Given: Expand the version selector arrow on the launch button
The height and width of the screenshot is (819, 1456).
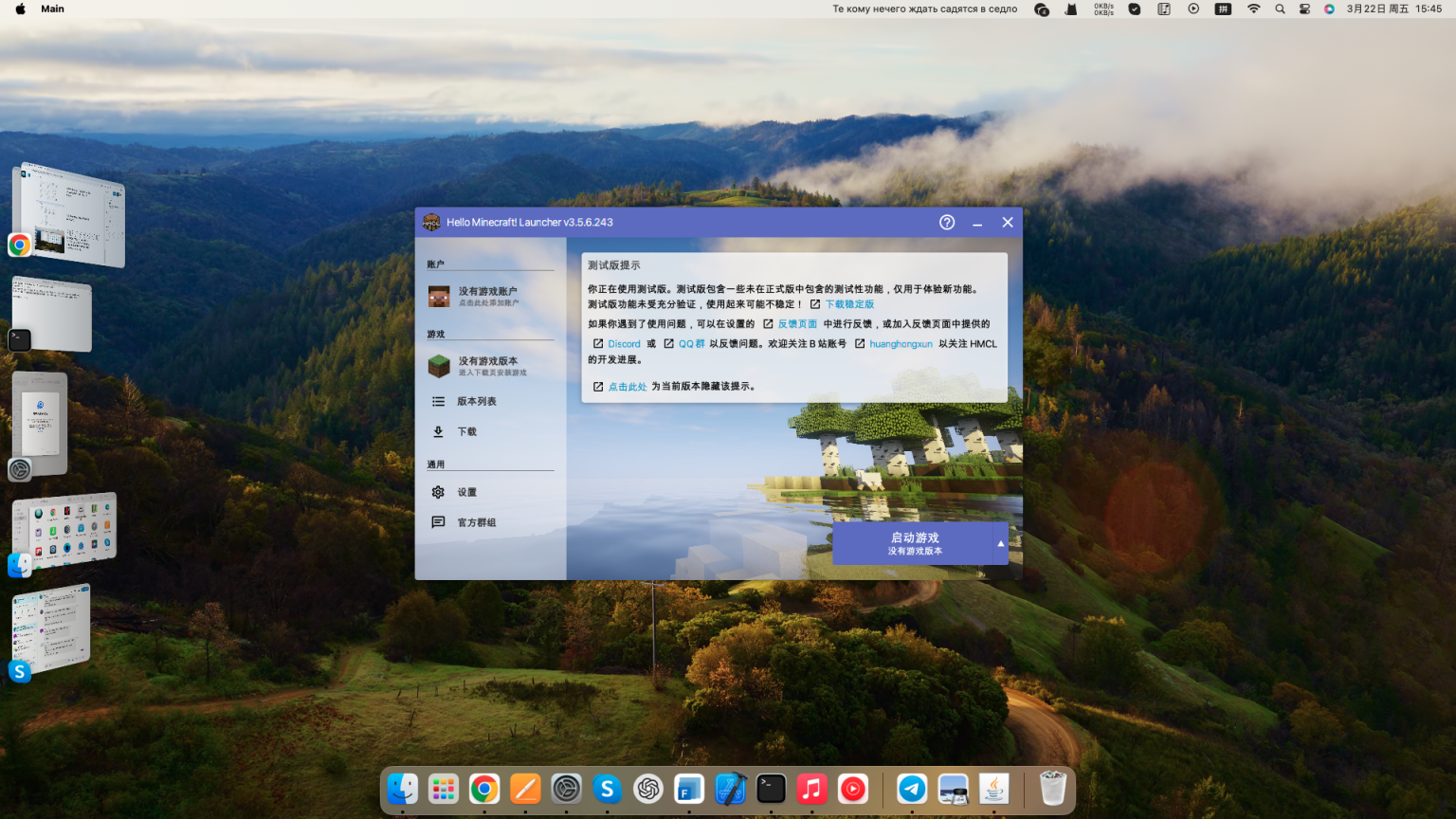Looking at the screenshot, I should [x=1001, y=542].
